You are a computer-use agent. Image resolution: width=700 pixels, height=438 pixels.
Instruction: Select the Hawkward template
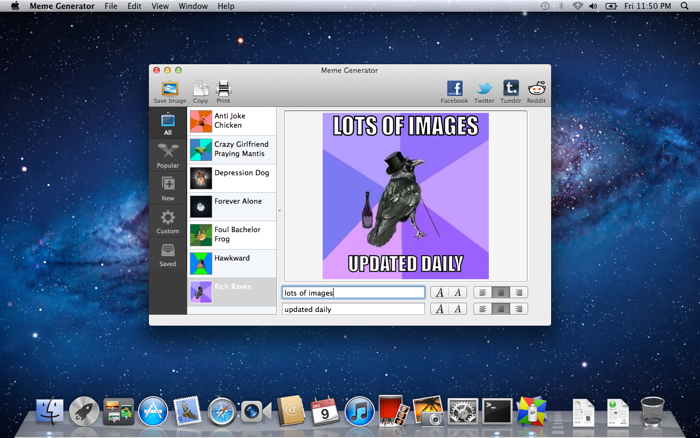[x=232, y=263]
